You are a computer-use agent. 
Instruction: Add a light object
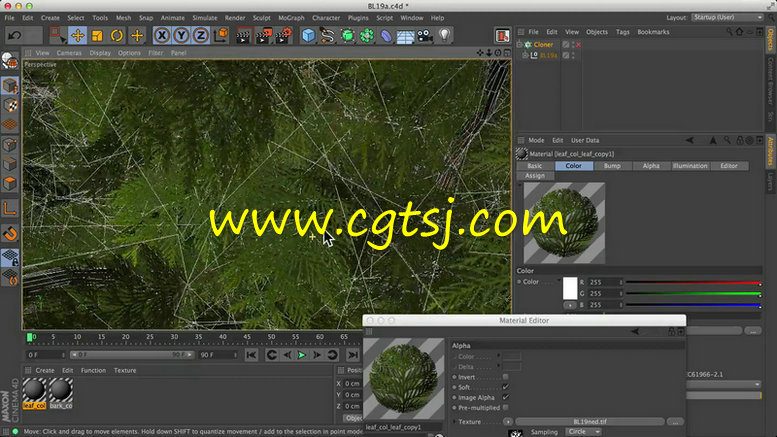click(x=444, y=36)
